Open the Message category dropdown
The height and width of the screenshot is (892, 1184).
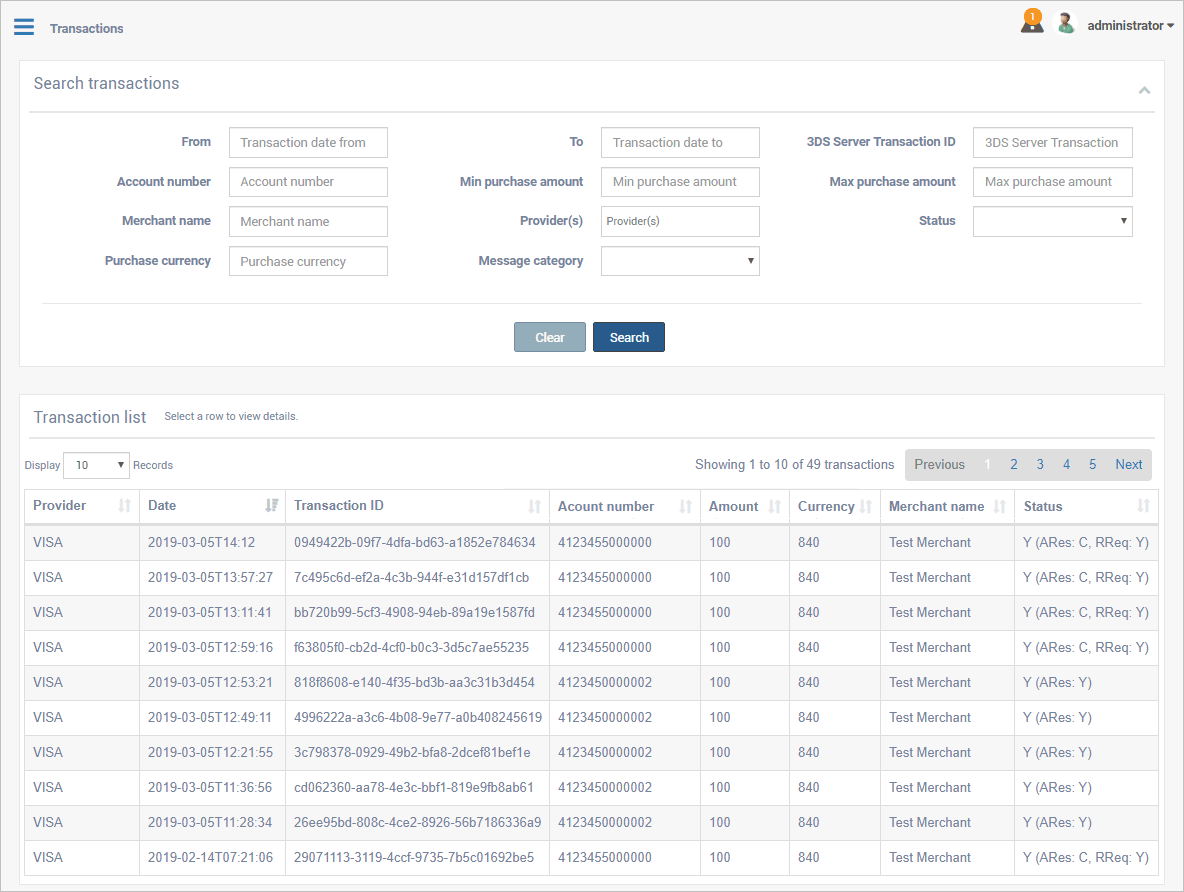click(680, 261)
